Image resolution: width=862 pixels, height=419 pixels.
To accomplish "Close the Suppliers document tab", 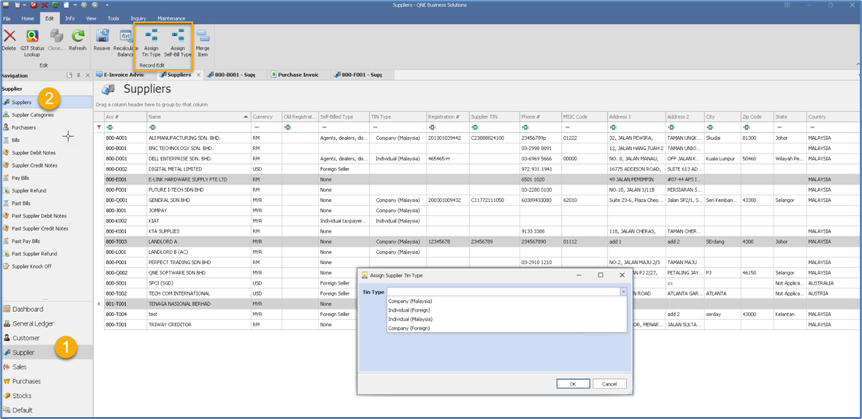I will coord(198,74).
